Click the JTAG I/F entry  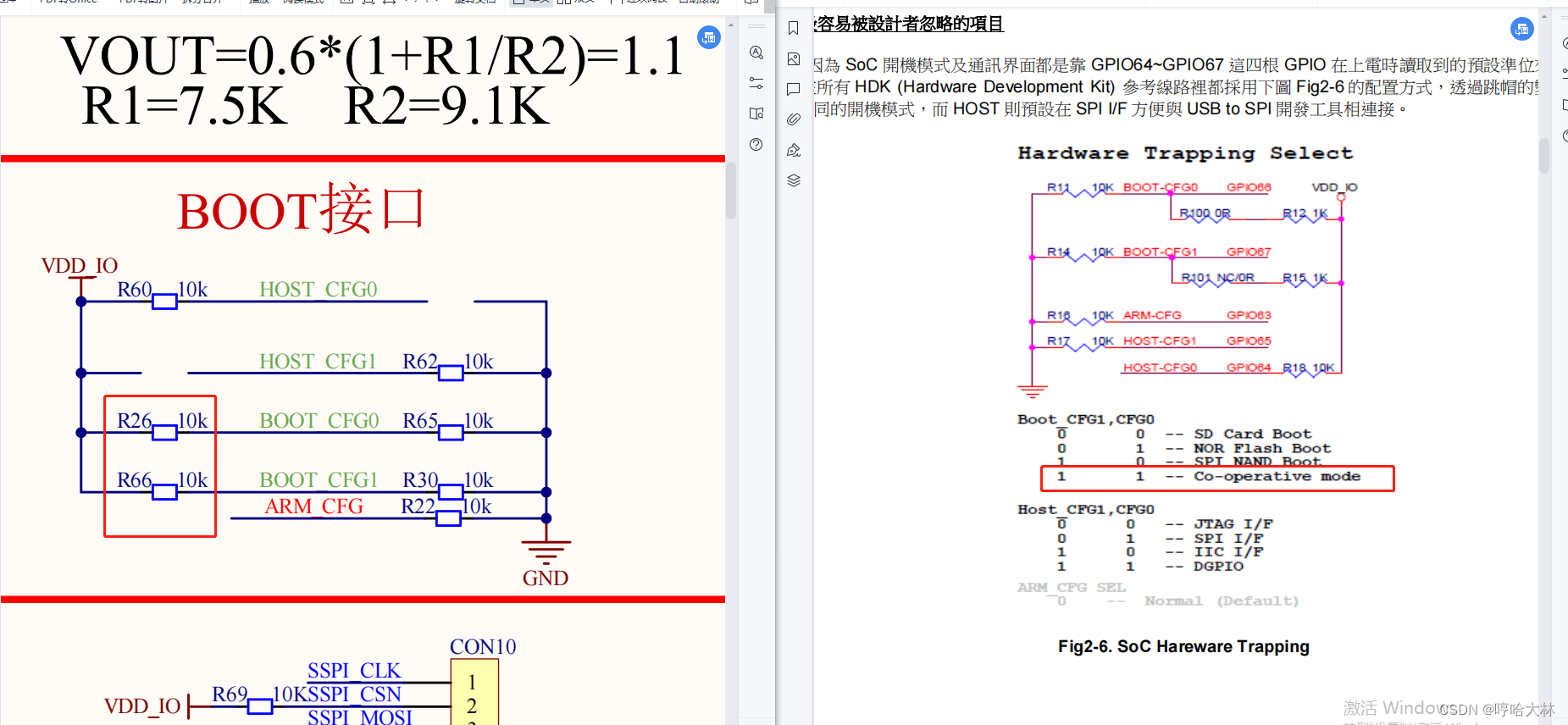[x=1233, y=524]
